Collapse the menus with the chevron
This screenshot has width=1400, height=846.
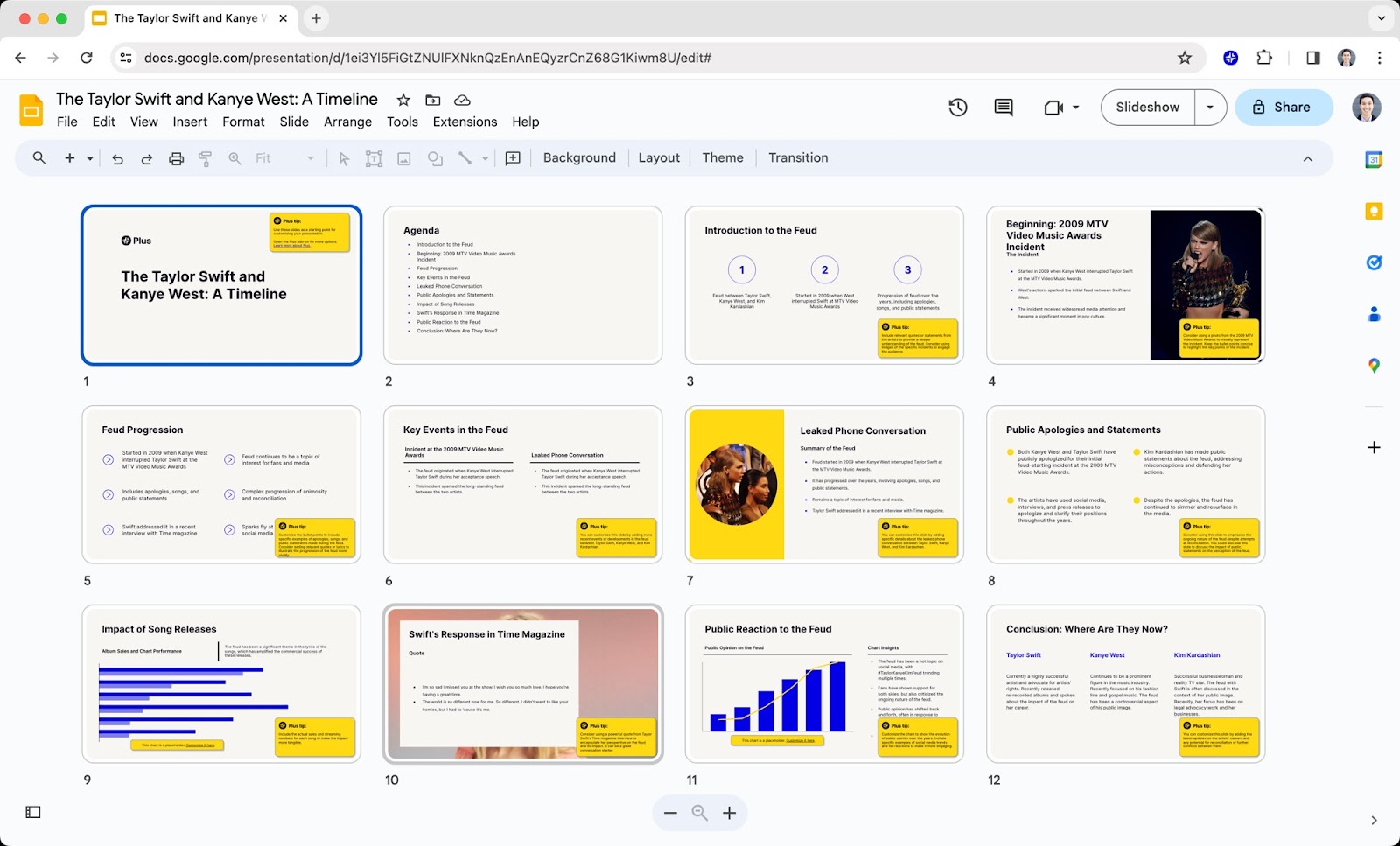pyautogui.click(x=1308, y=158)
